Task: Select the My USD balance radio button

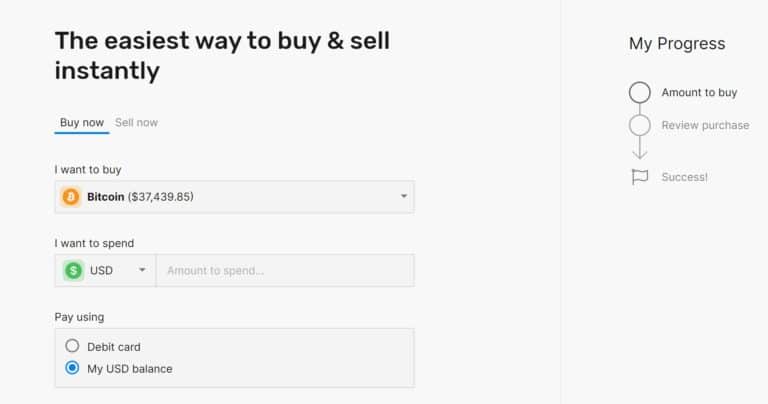Action: (x=72, y=368)
